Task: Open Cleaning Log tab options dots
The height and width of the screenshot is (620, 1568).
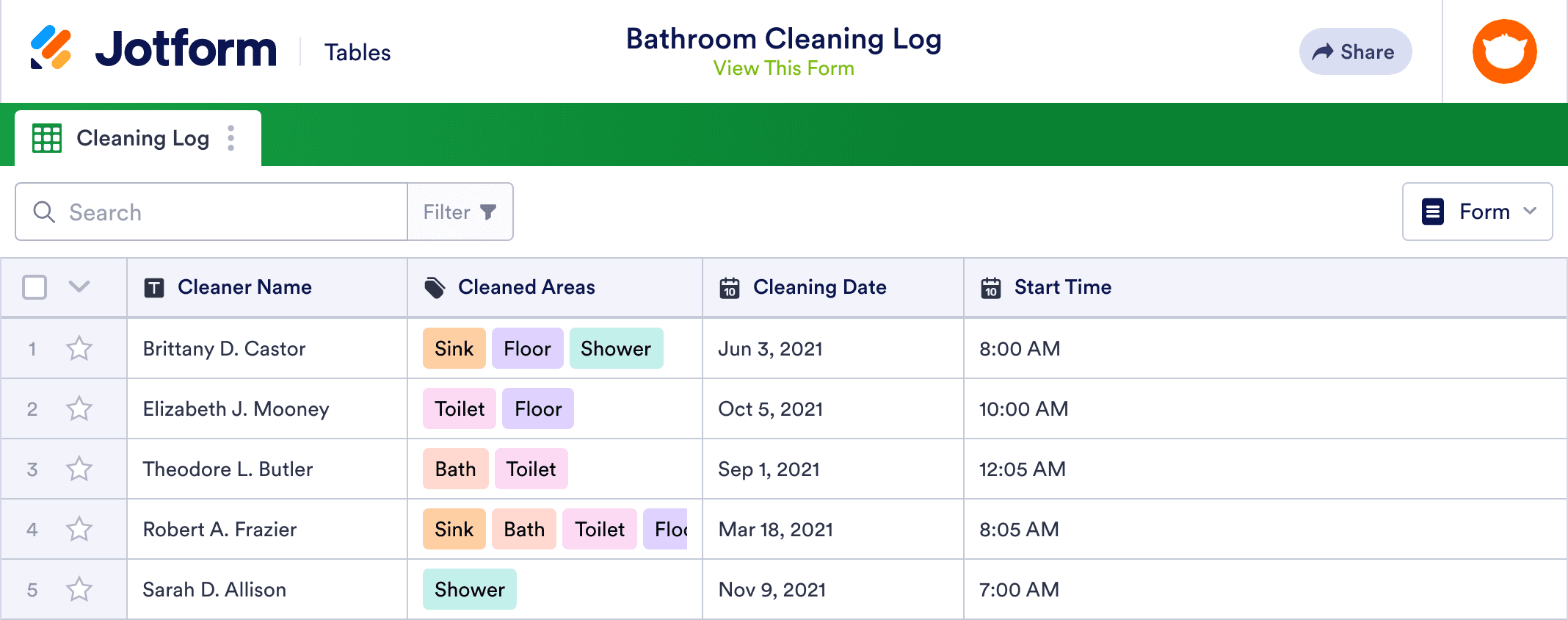Action: click(231, 138)
